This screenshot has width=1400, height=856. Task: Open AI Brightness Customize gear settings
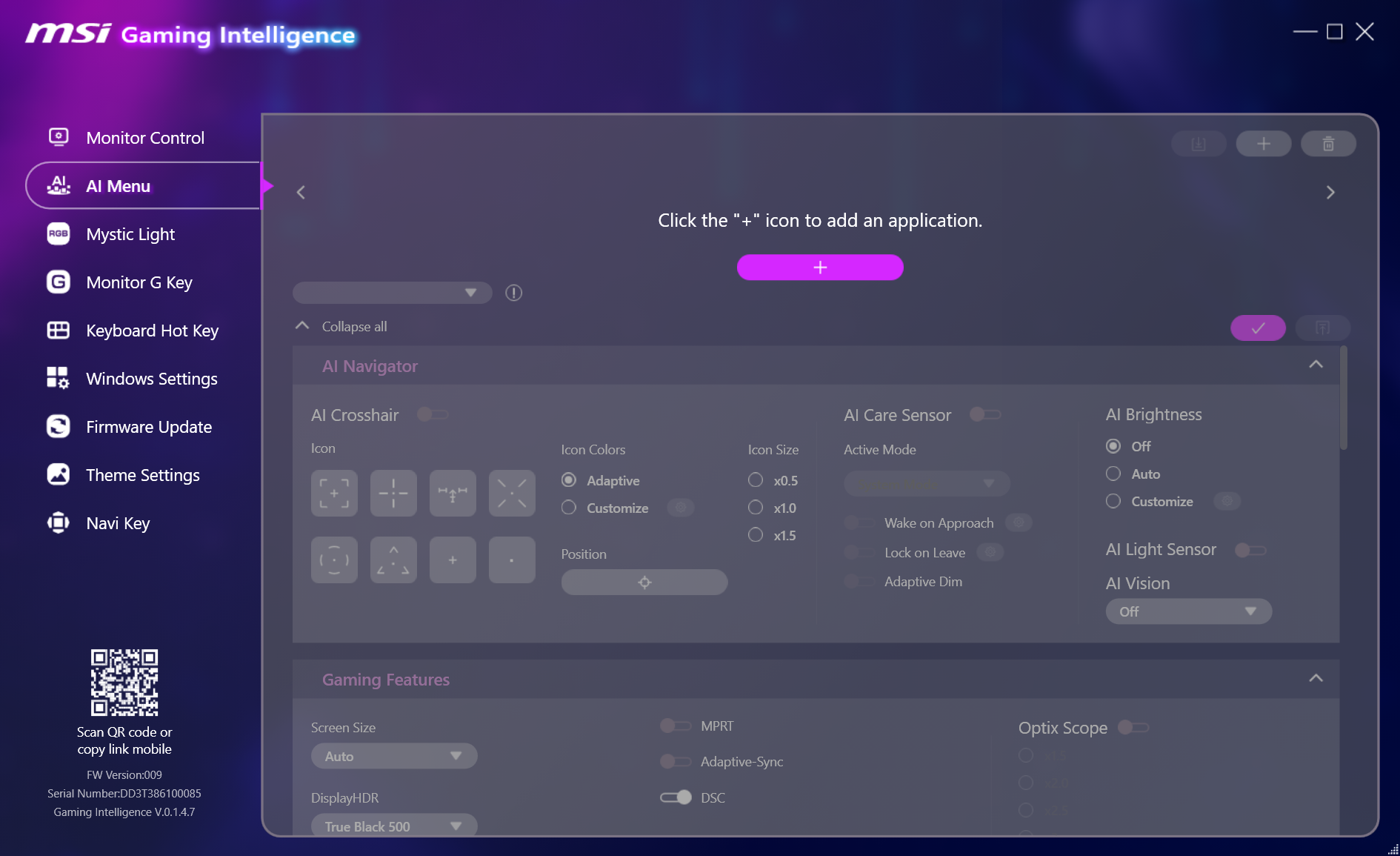pos(1227,501)
